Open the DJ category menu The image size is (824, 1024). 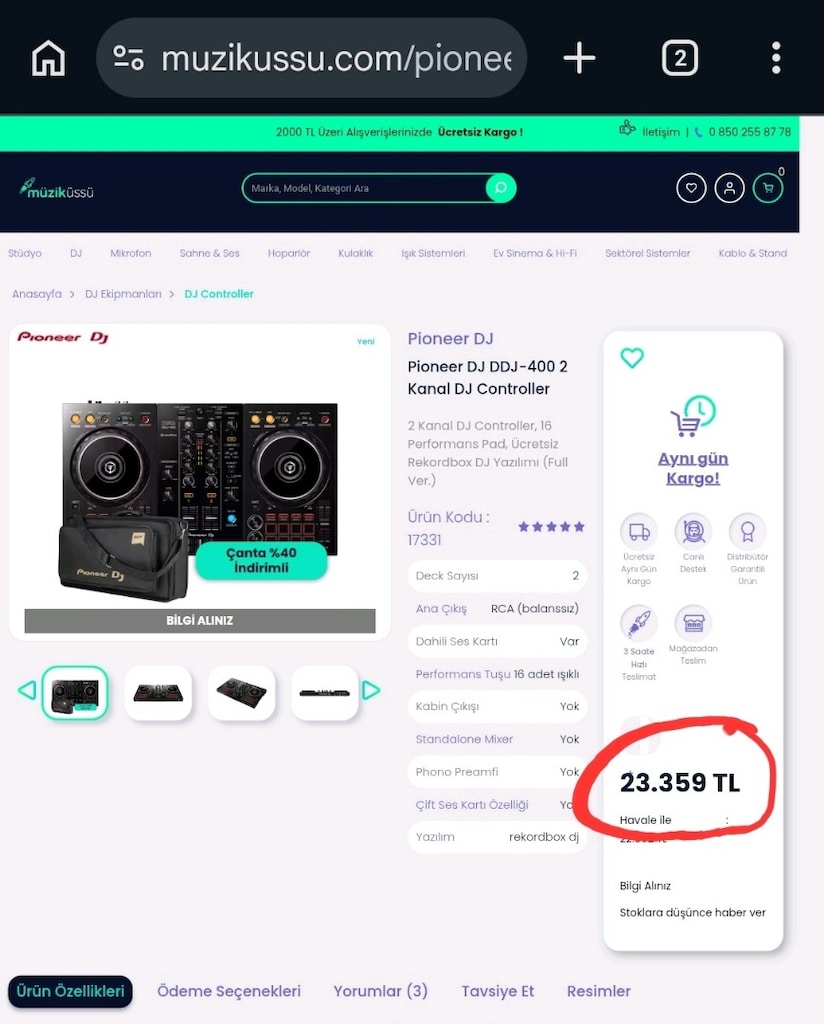[x=76, y=253]
